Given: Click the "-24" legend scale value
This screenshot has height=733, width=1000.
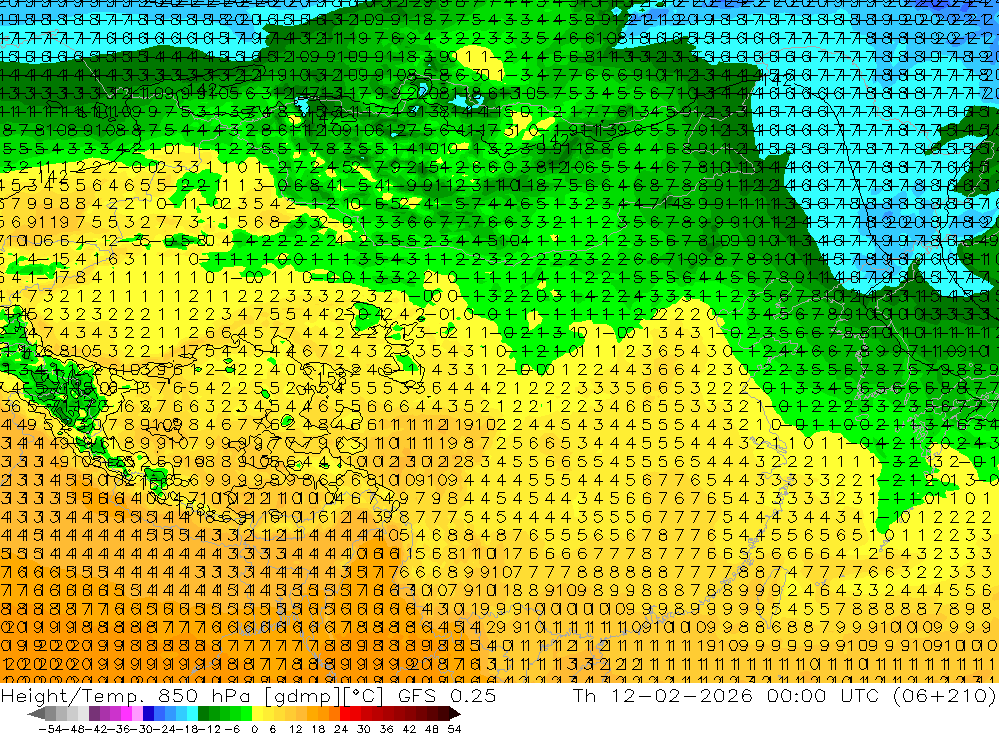Looking at the screenshot, I should click(x=164, y=729).
